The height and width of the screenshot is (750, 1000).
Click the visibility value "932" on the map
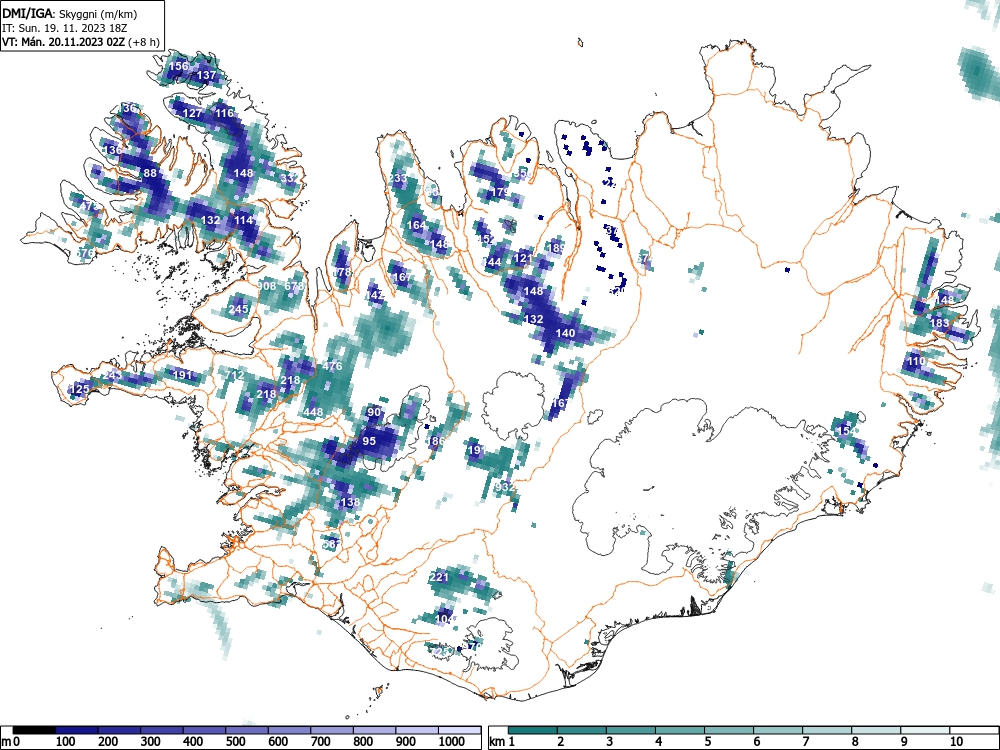[504, 487]
